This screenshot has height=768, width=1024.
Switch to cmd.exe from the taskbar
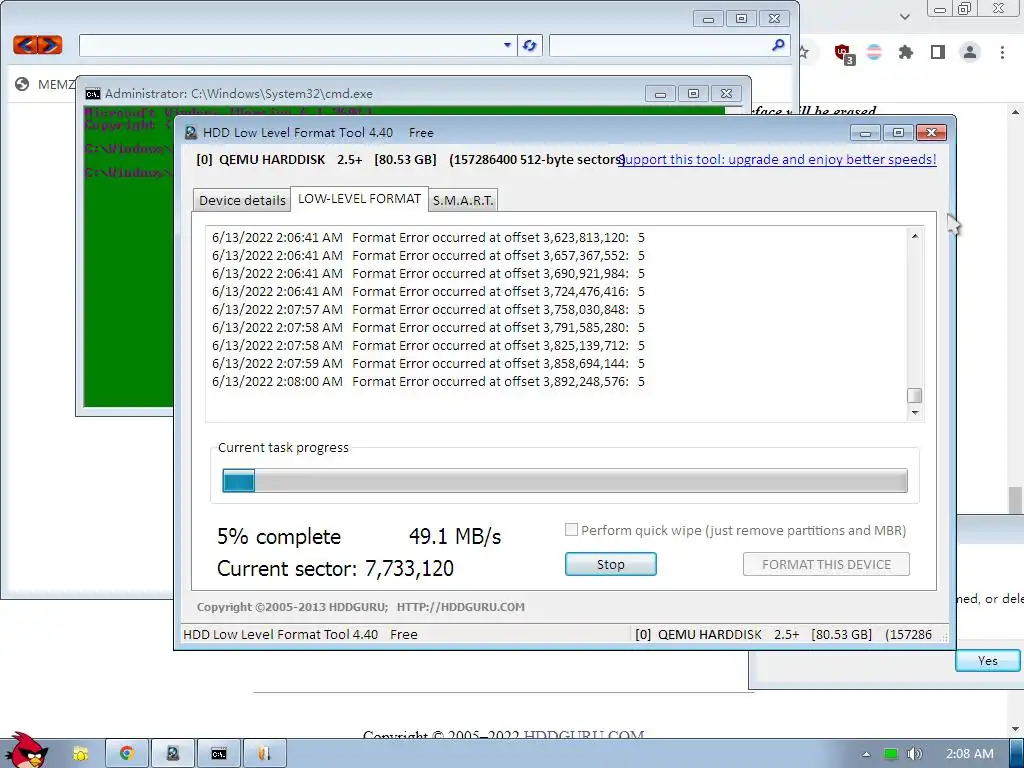pos(219,754)
